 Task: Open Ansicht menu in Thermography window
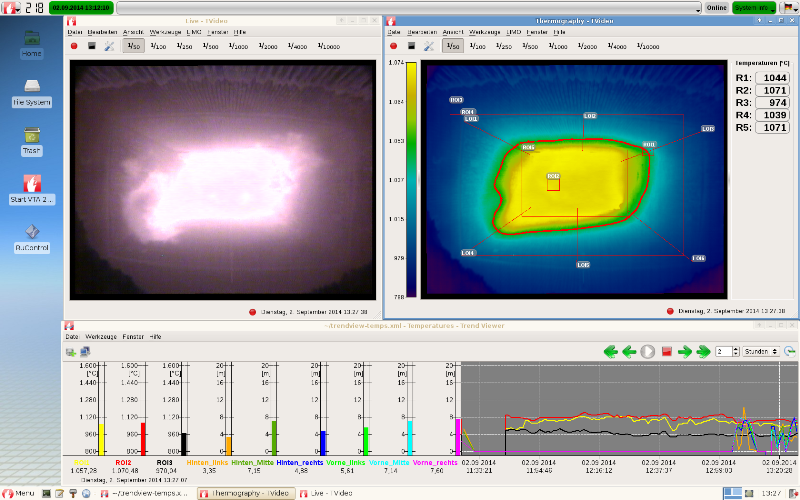(453, 32)
